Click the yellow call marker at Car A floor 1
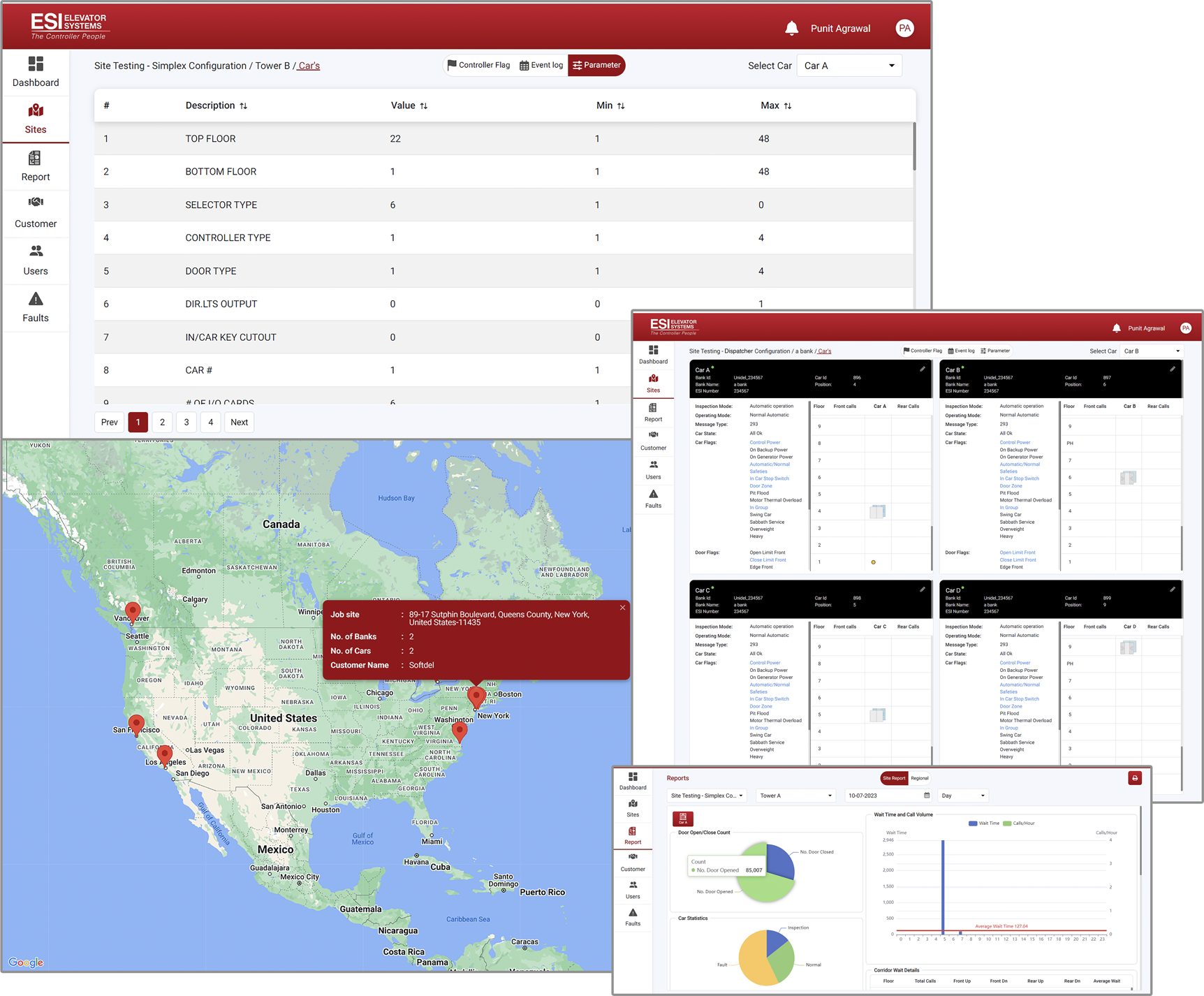The image size is (1204, 996). click(x=874, y=562)
